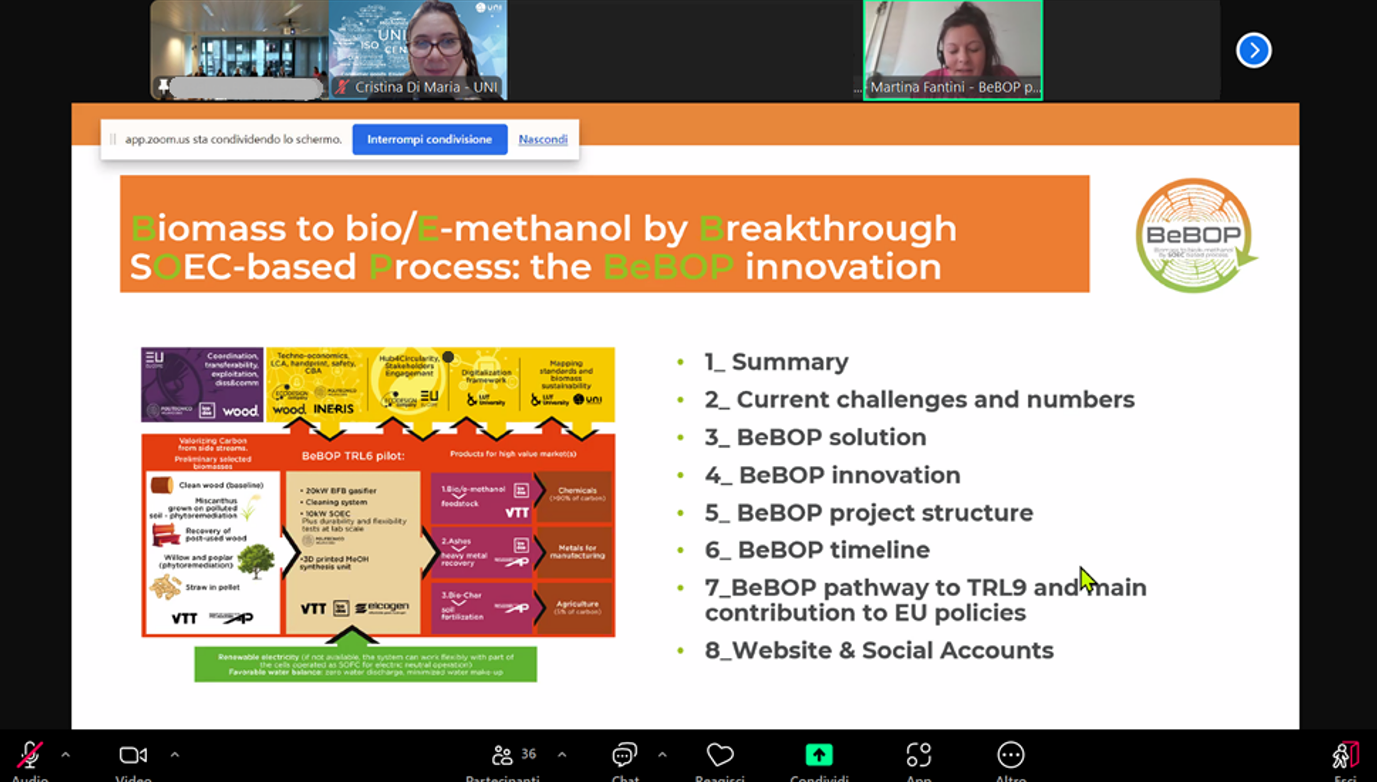Click the Esci leave meeting icon
The height and width of the screenshot is (782, 1377).
(x=1345, y=755)
